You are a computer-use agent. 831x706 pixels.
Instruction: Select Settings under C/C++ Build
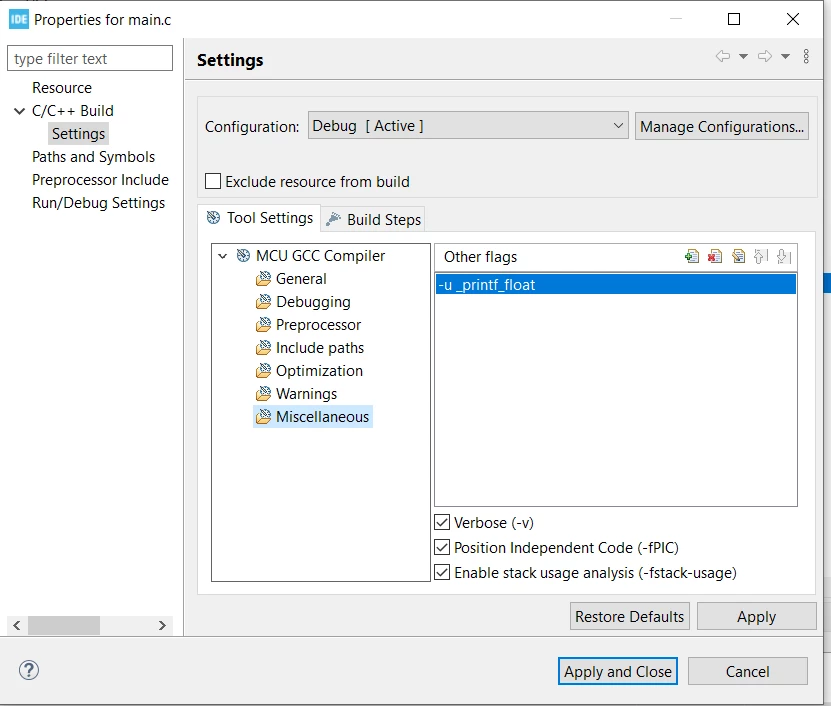pos(78,134)
